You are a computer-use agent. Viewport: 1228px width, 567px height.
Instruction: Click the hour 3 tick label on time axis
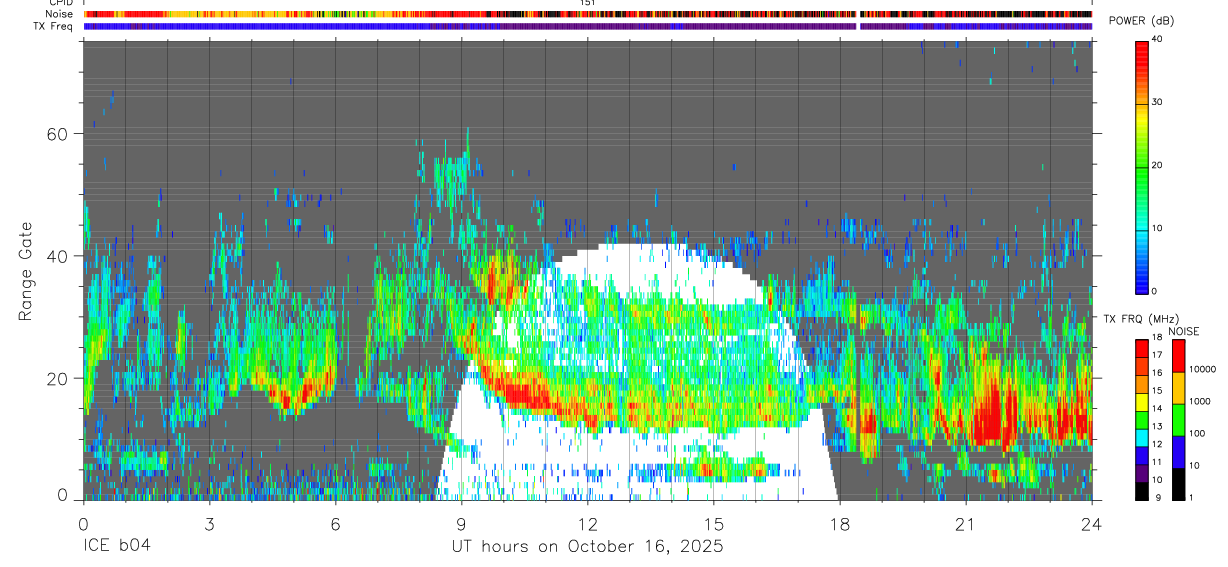209,523
